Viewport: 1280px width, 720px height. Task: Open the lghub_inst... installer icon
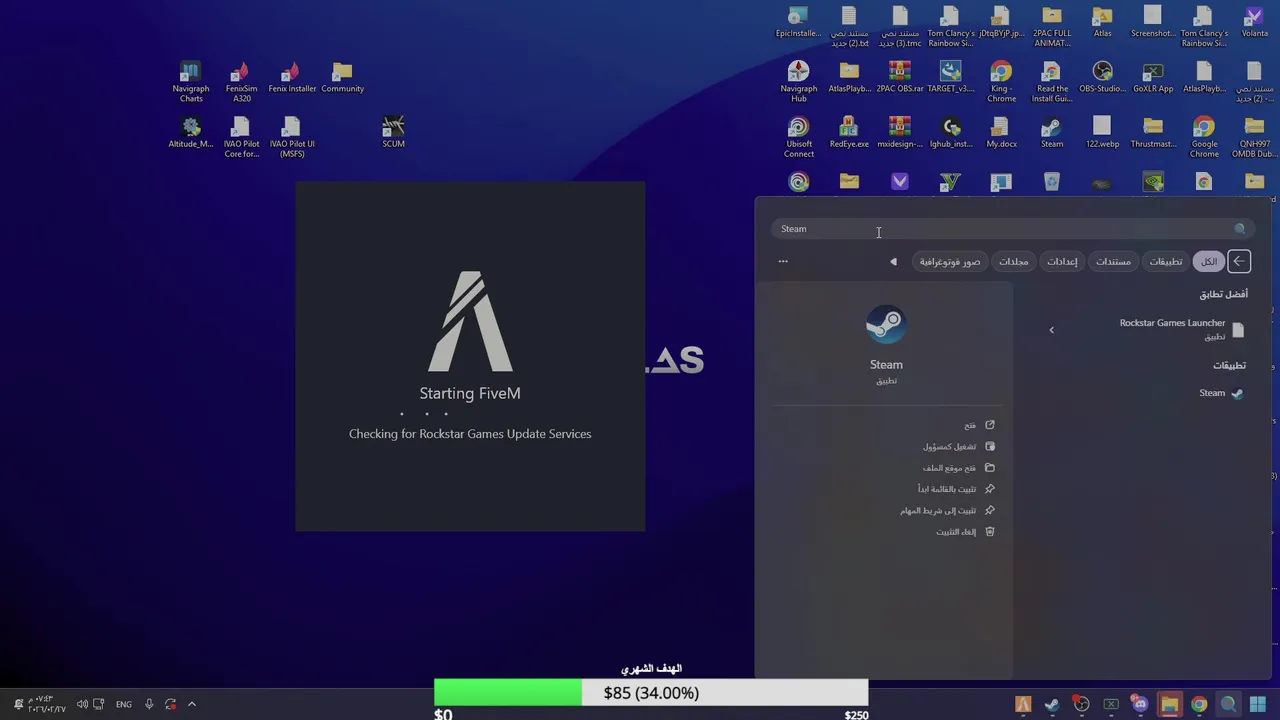[951, 133]
